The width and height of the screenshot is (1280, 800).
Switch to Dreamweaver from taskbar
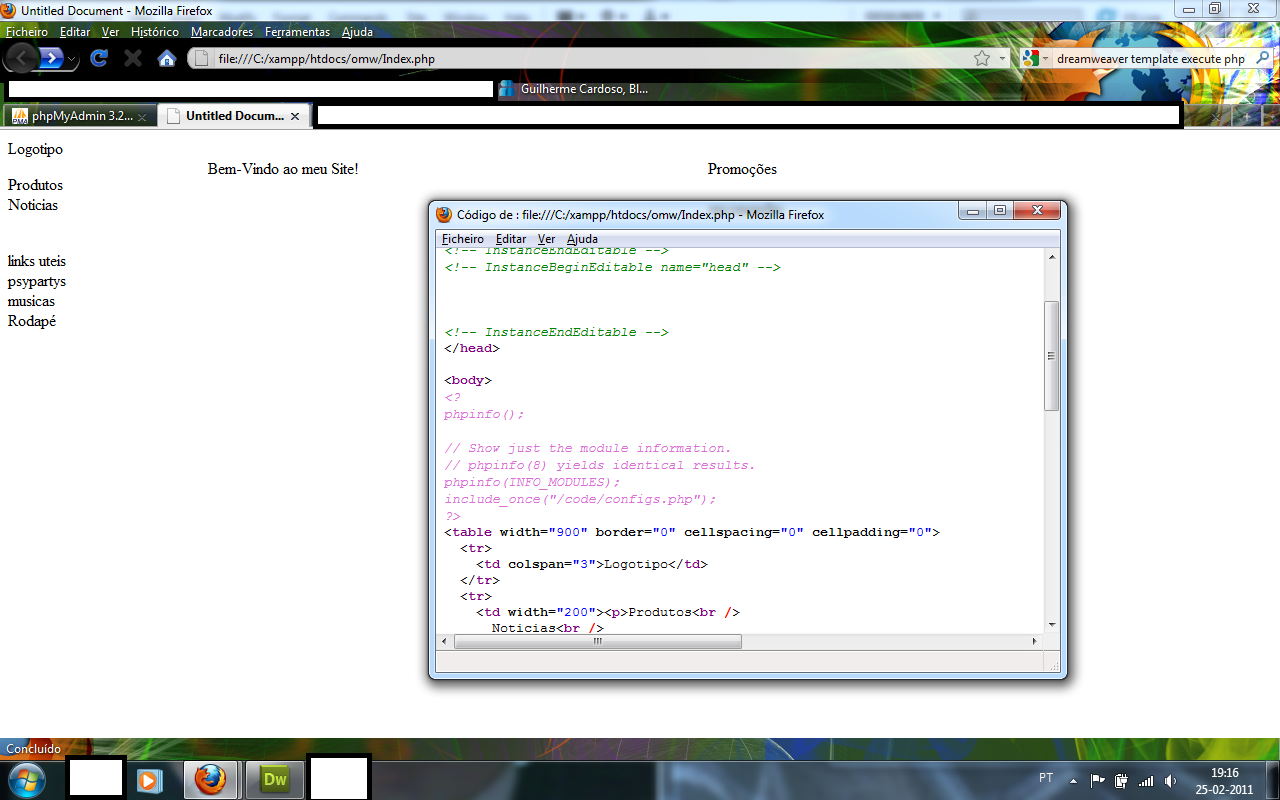274,779
